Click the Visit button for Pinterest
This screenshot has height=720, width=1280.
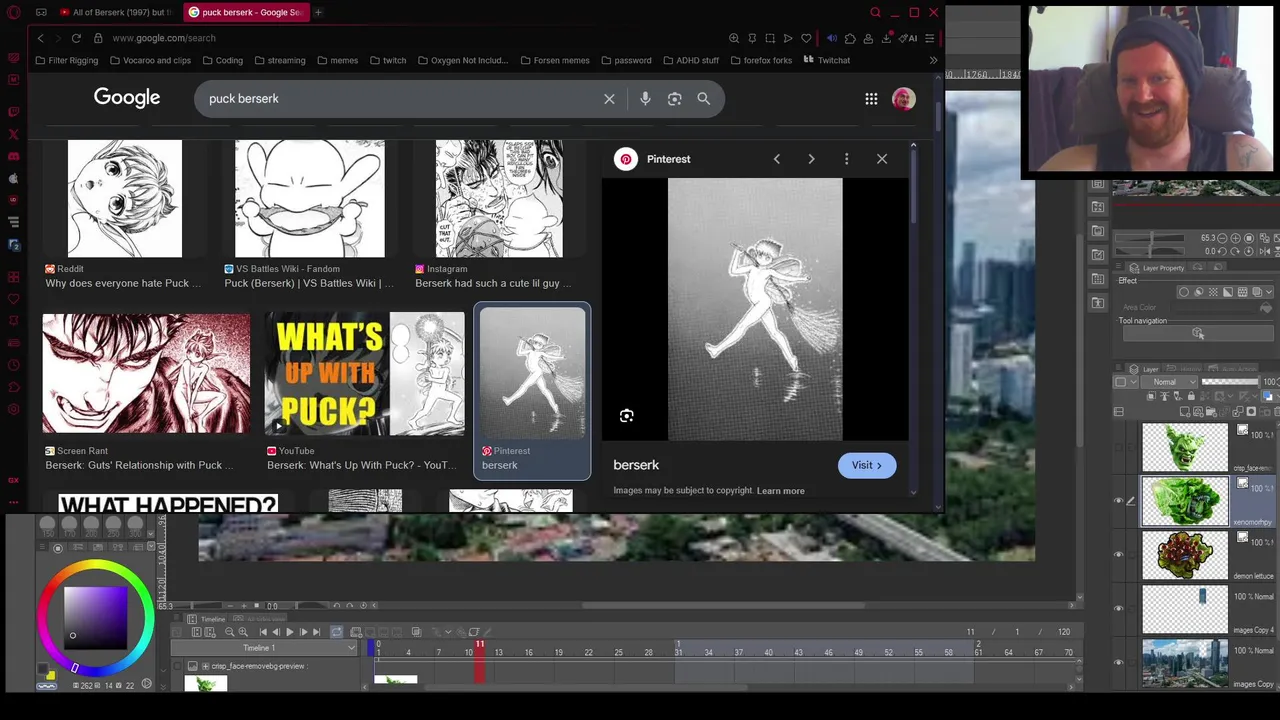867,465
